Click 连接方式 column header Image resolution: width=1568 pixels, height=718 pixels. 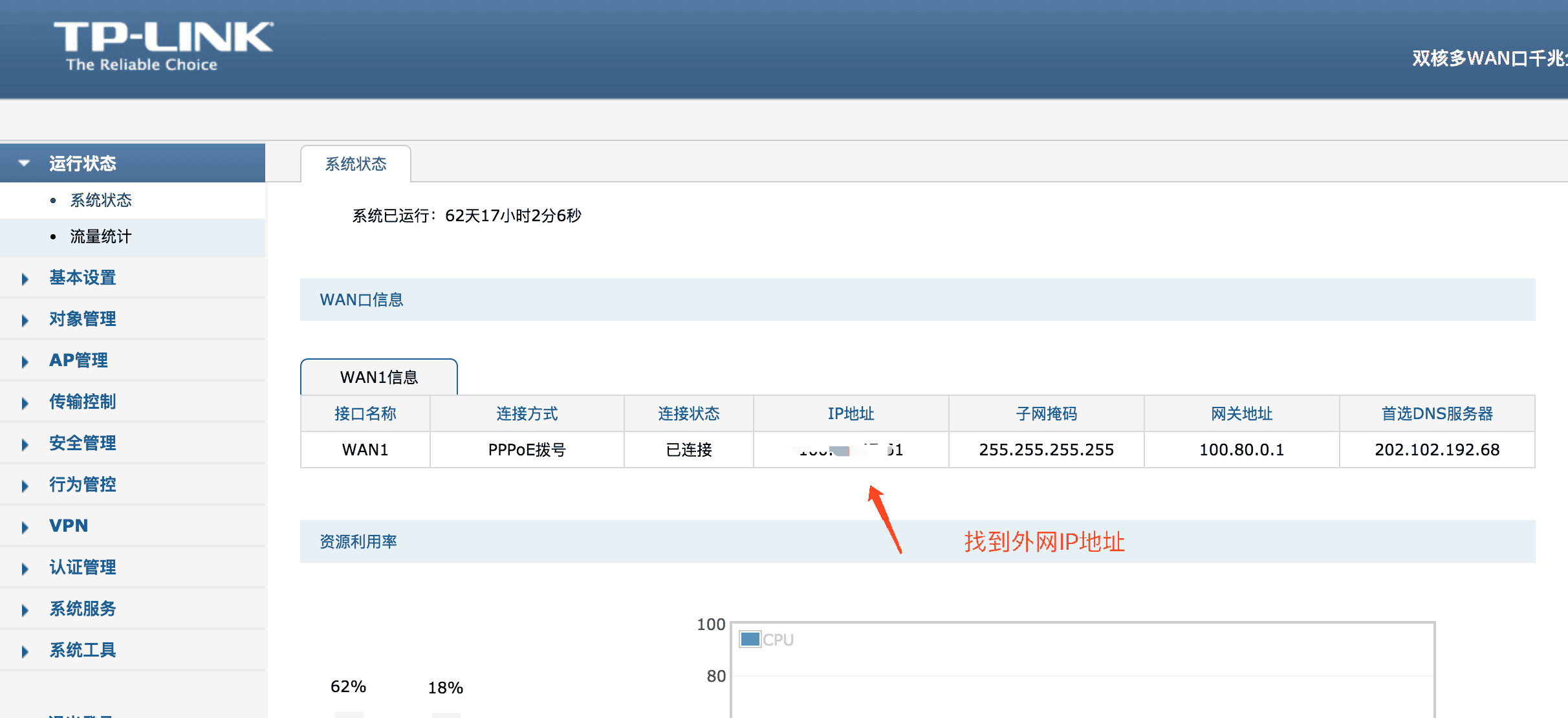coord(527,414)
